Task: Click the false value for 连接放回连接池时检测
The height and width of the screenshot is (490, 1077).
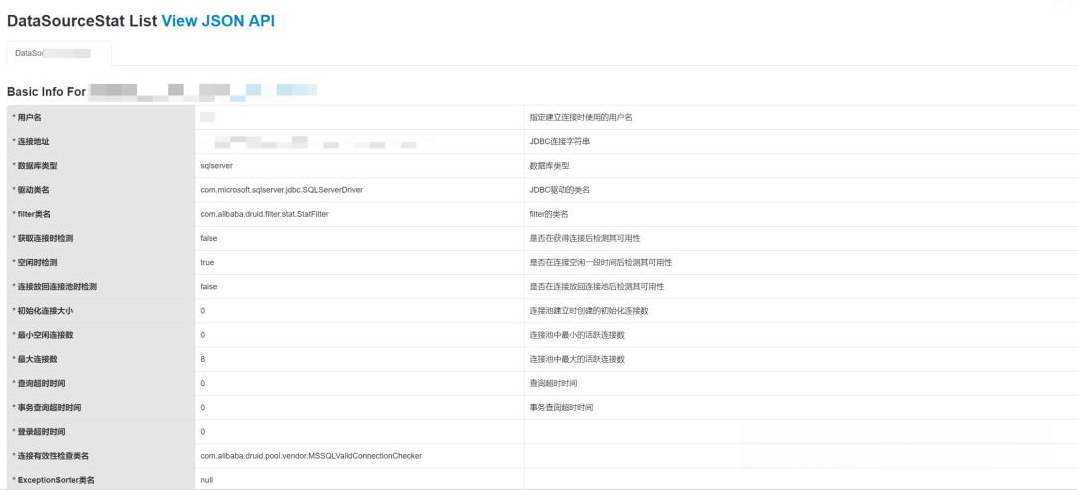Action: (208, 286)
